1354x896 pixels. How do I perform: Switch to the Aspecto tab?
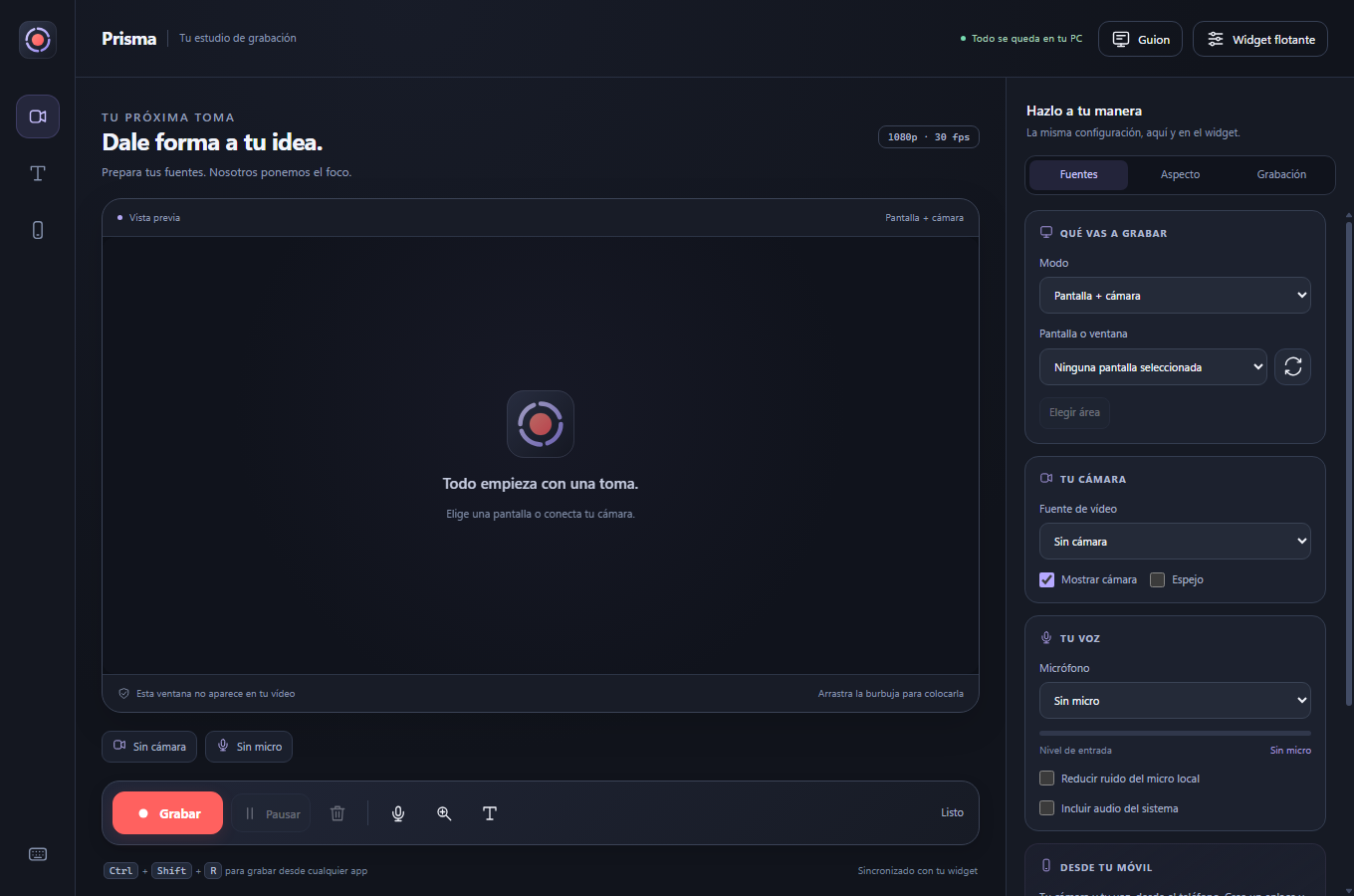1180,174
